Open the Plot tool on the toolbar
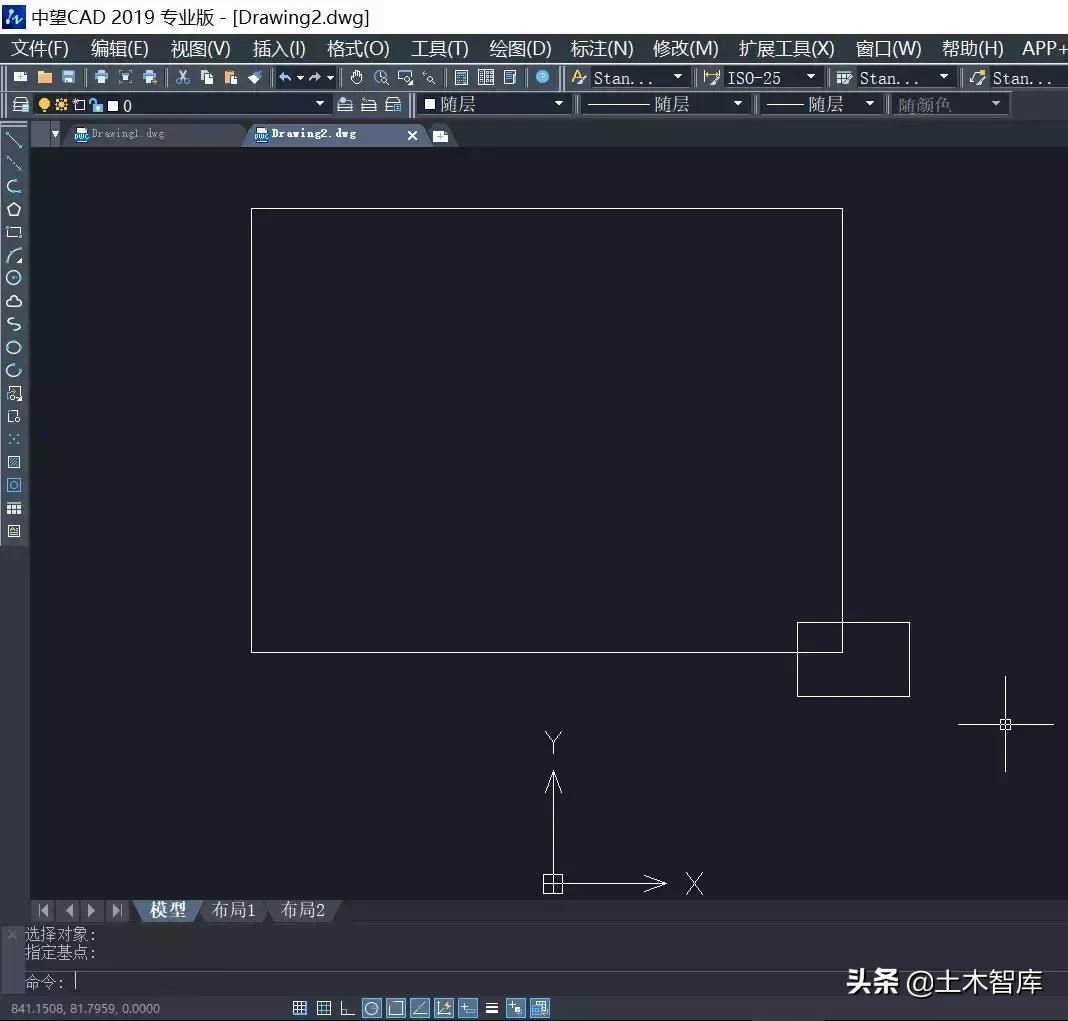1068x1021 pixels. click(100, 77)
